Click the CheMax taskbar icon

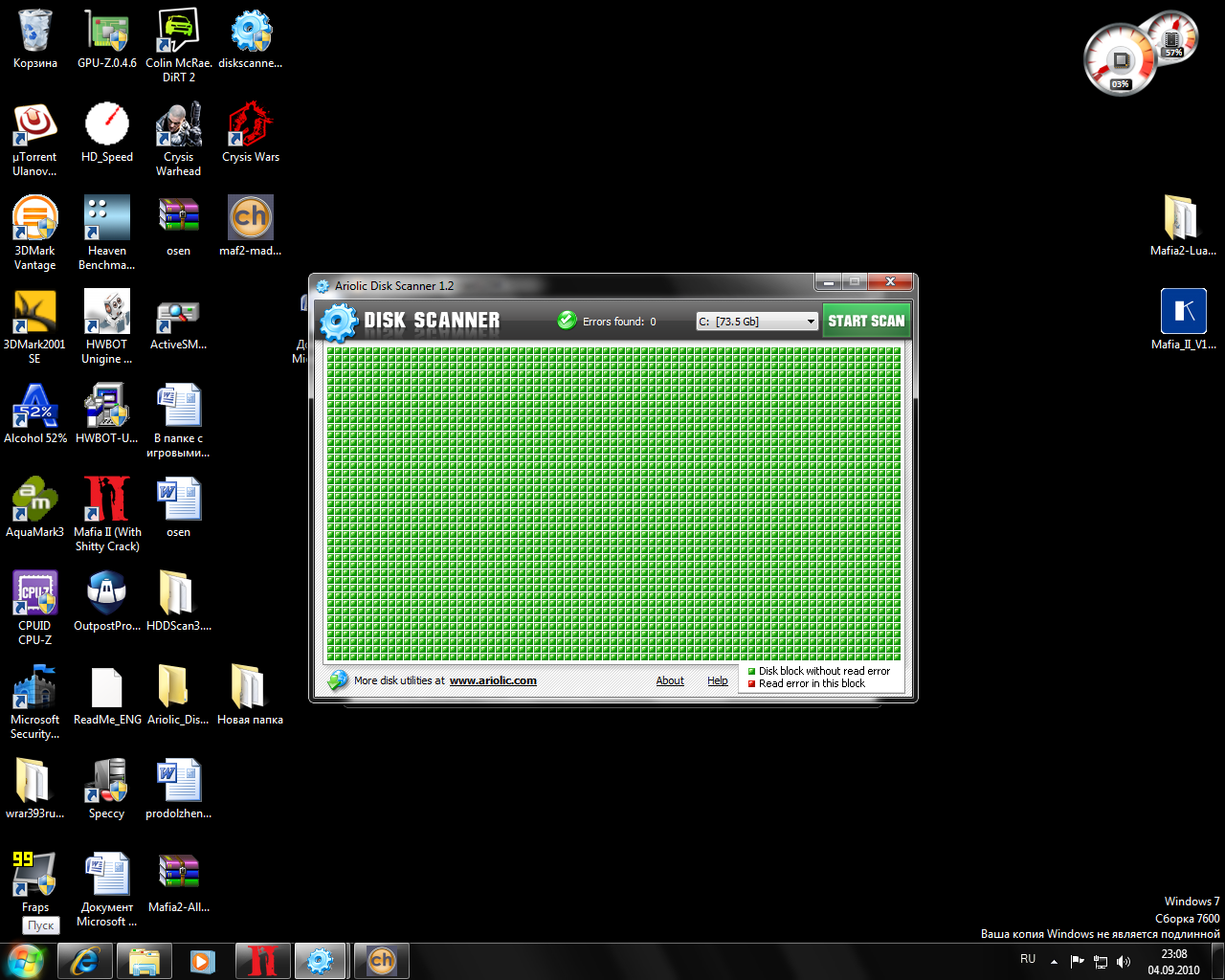381,960
